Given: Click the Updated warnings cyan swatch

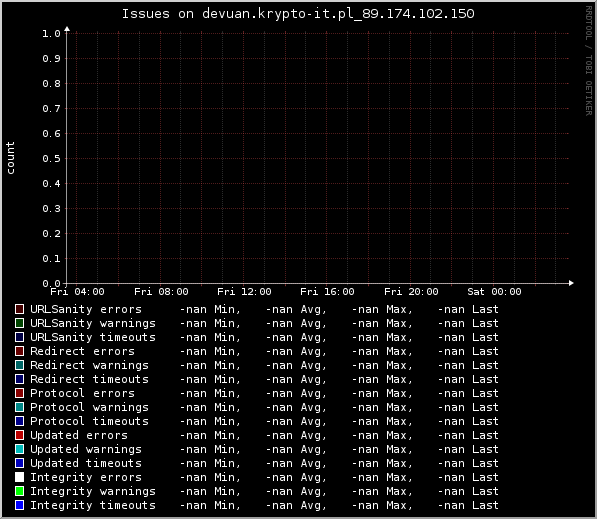Looking at the screenshot, I should [19, 449].
